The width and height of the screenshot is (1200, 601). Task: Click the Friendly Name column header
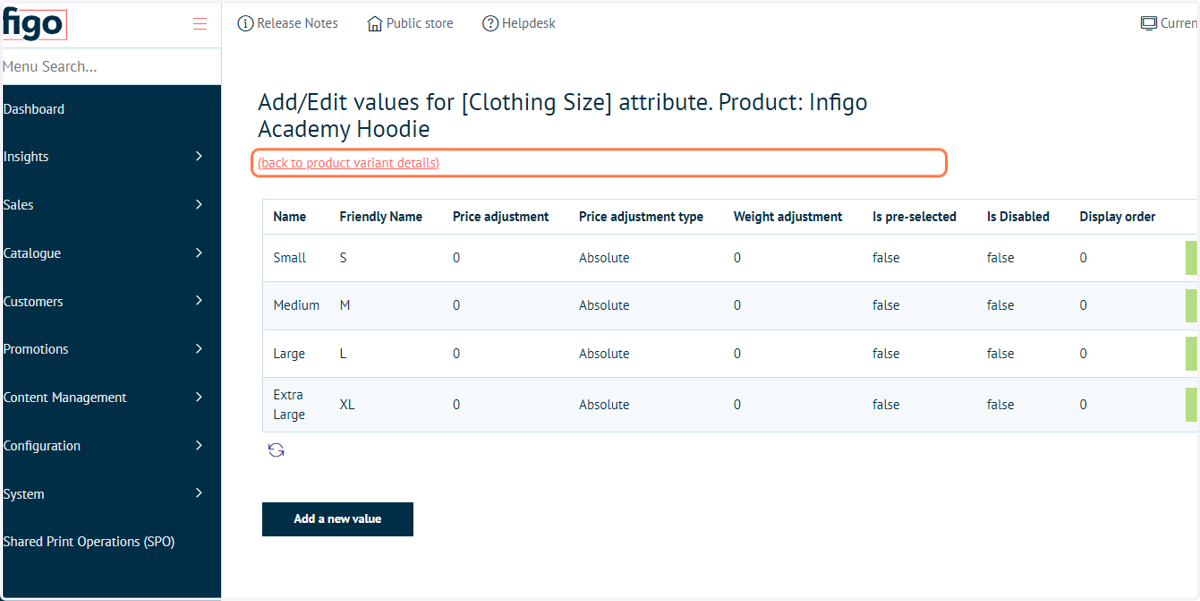coord(381,216)
